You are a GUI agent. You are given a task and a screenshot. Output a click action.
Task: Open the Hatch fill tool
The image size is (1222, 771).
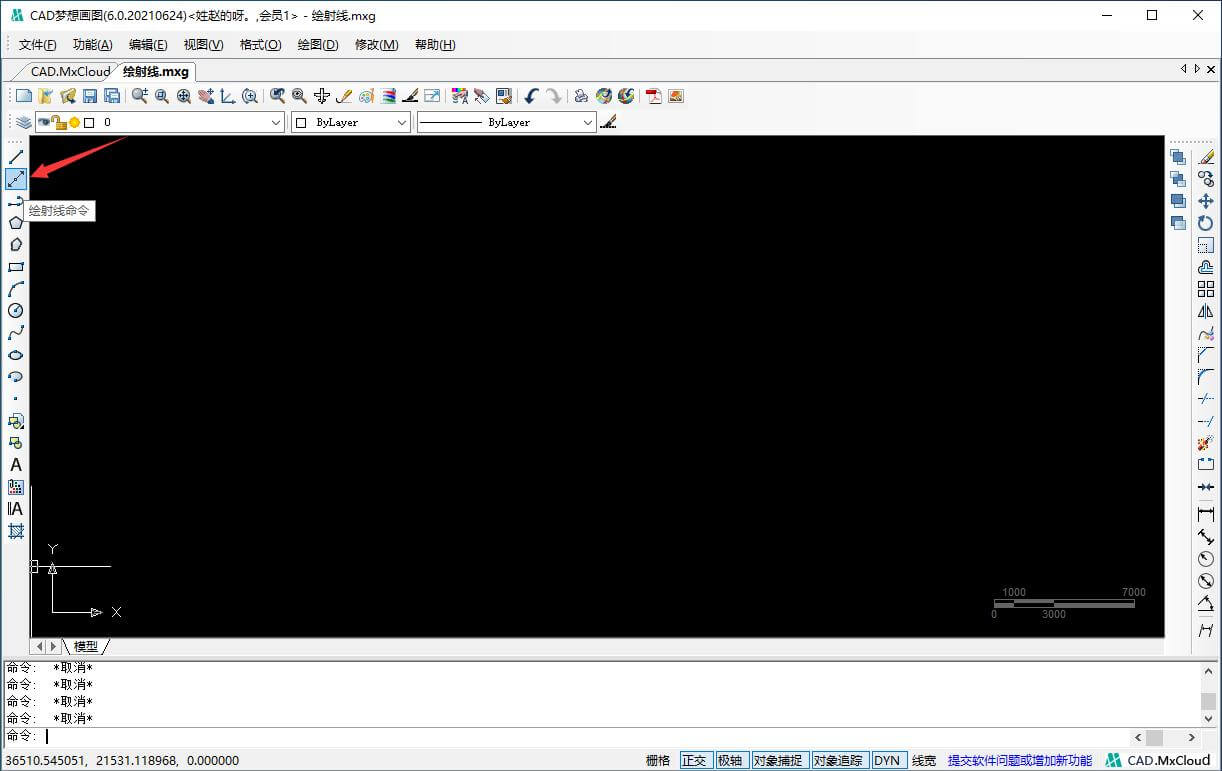click(16, 531)
